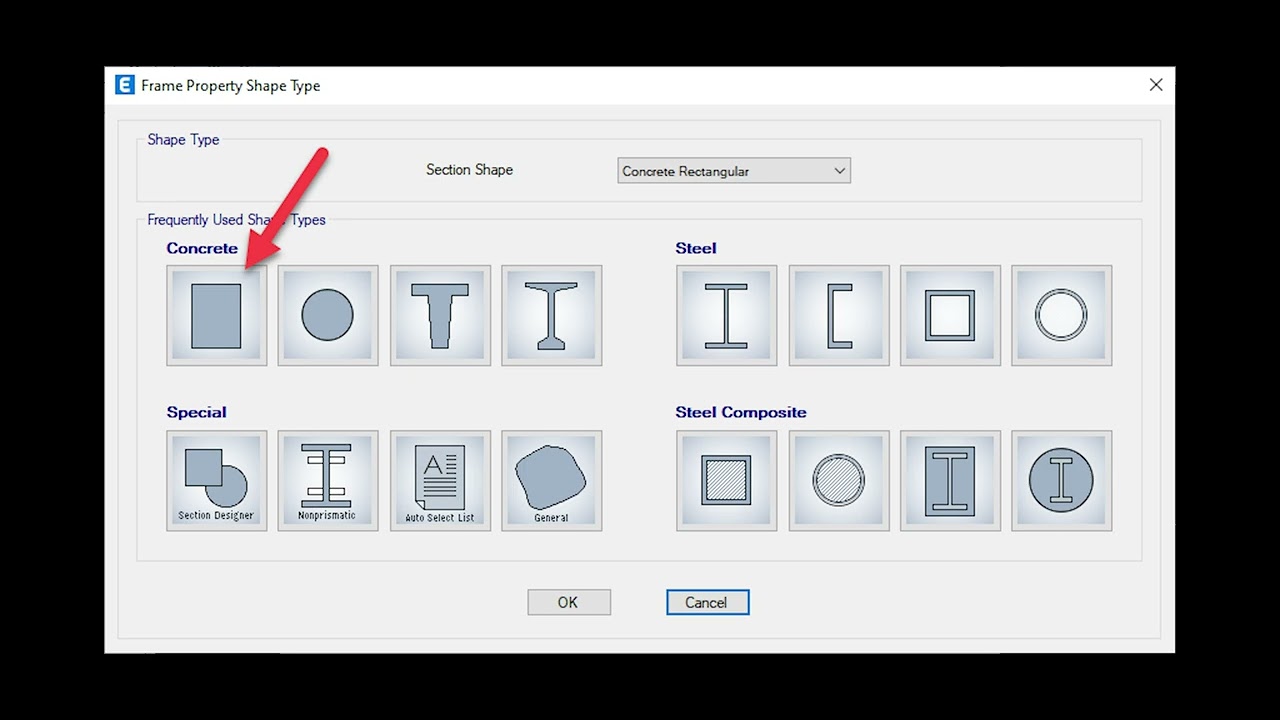Open the Section Designer shape

point(216,480)
